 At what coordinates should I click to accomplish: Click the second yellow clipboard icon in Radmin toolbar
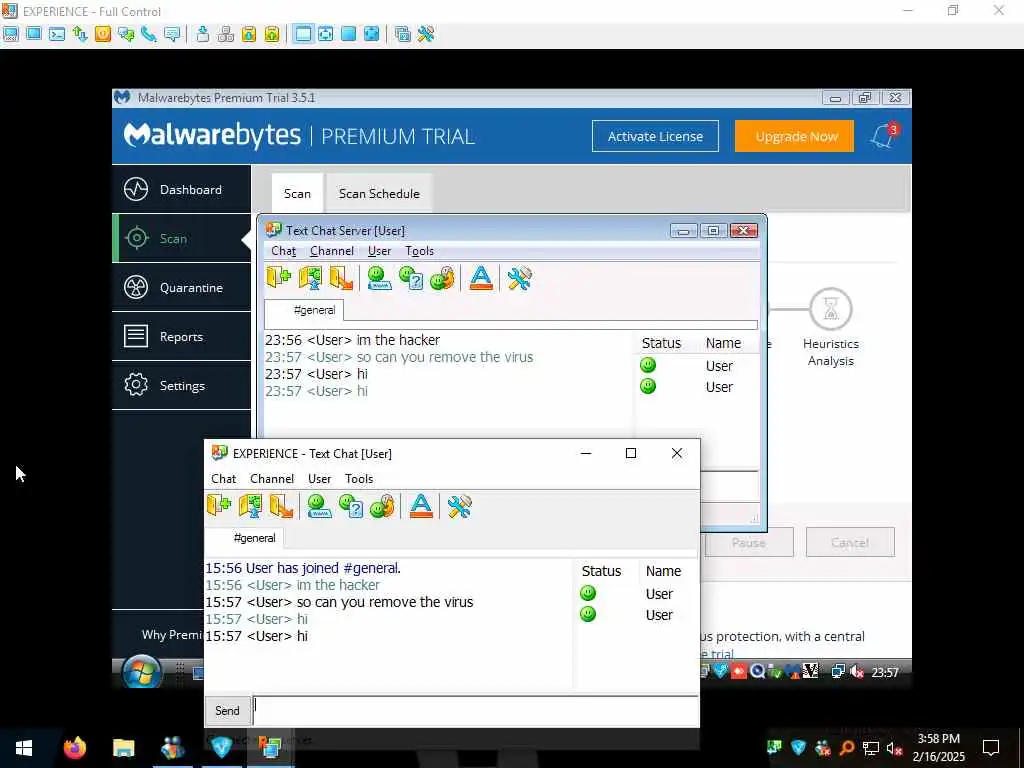[x=272, y=34]
